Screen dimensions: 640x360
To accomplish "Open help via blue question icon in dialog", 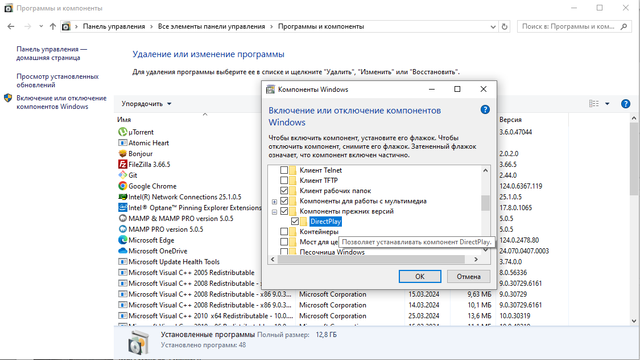I will (485, 109).
